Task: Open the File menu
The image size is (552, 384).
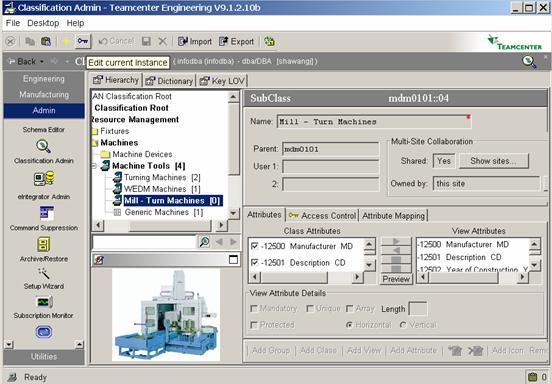Action: 13,23
